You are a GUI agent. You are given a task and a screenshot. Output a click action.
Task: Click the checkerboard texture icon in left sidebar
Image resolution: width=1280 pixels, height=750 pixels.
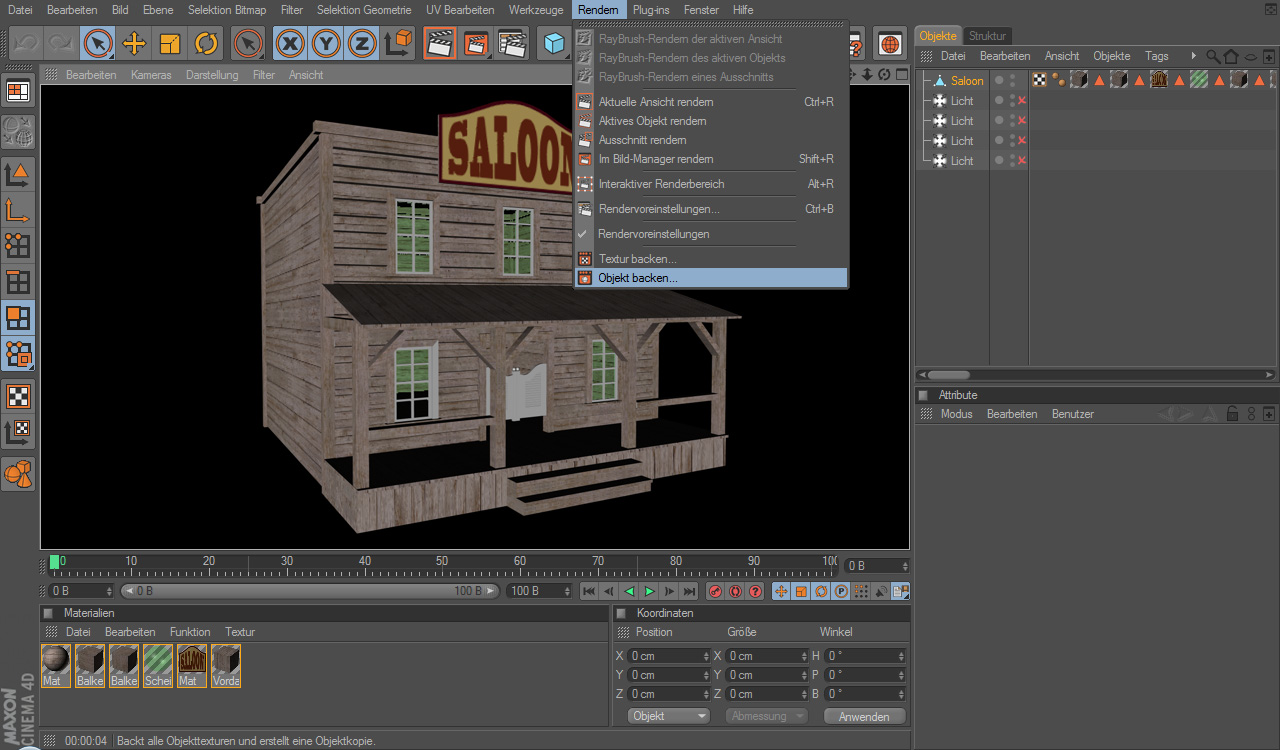(x=18, y=395)
